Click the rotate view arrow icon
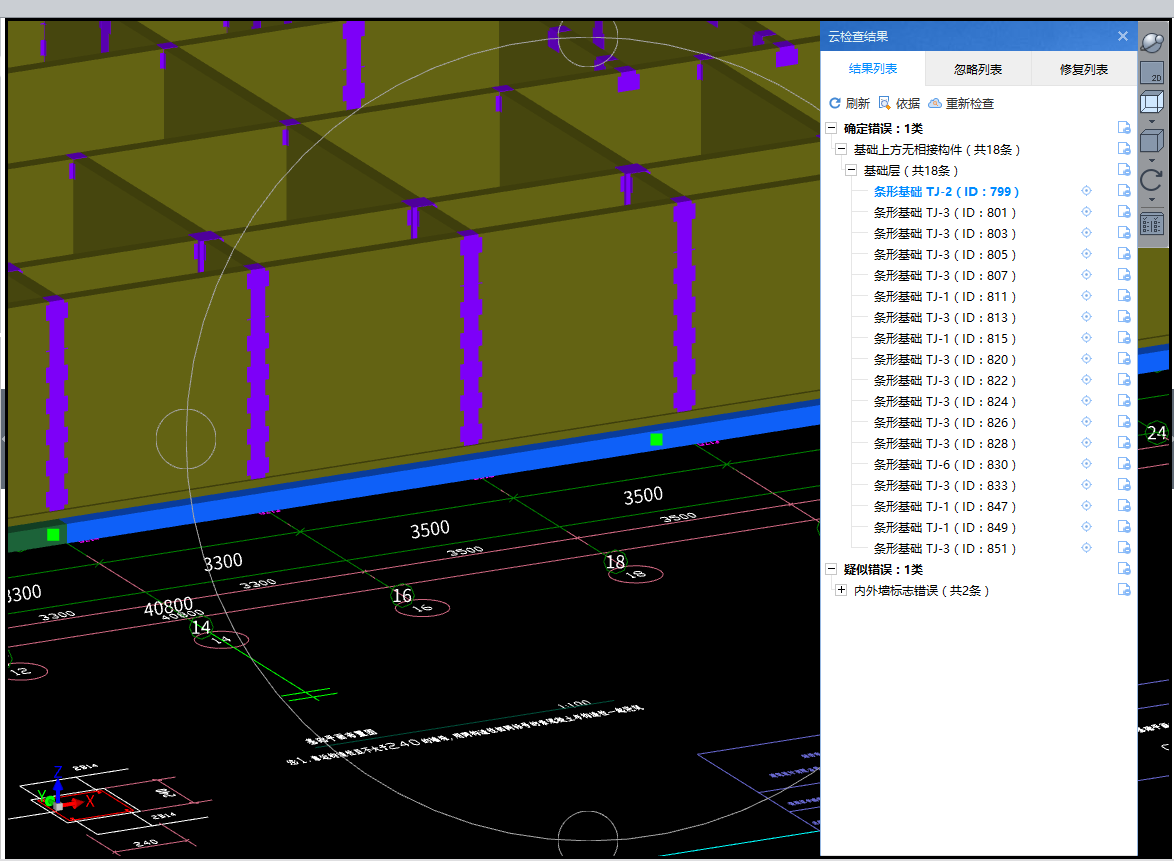The image size is (1174, 861). click(1152, 180)
